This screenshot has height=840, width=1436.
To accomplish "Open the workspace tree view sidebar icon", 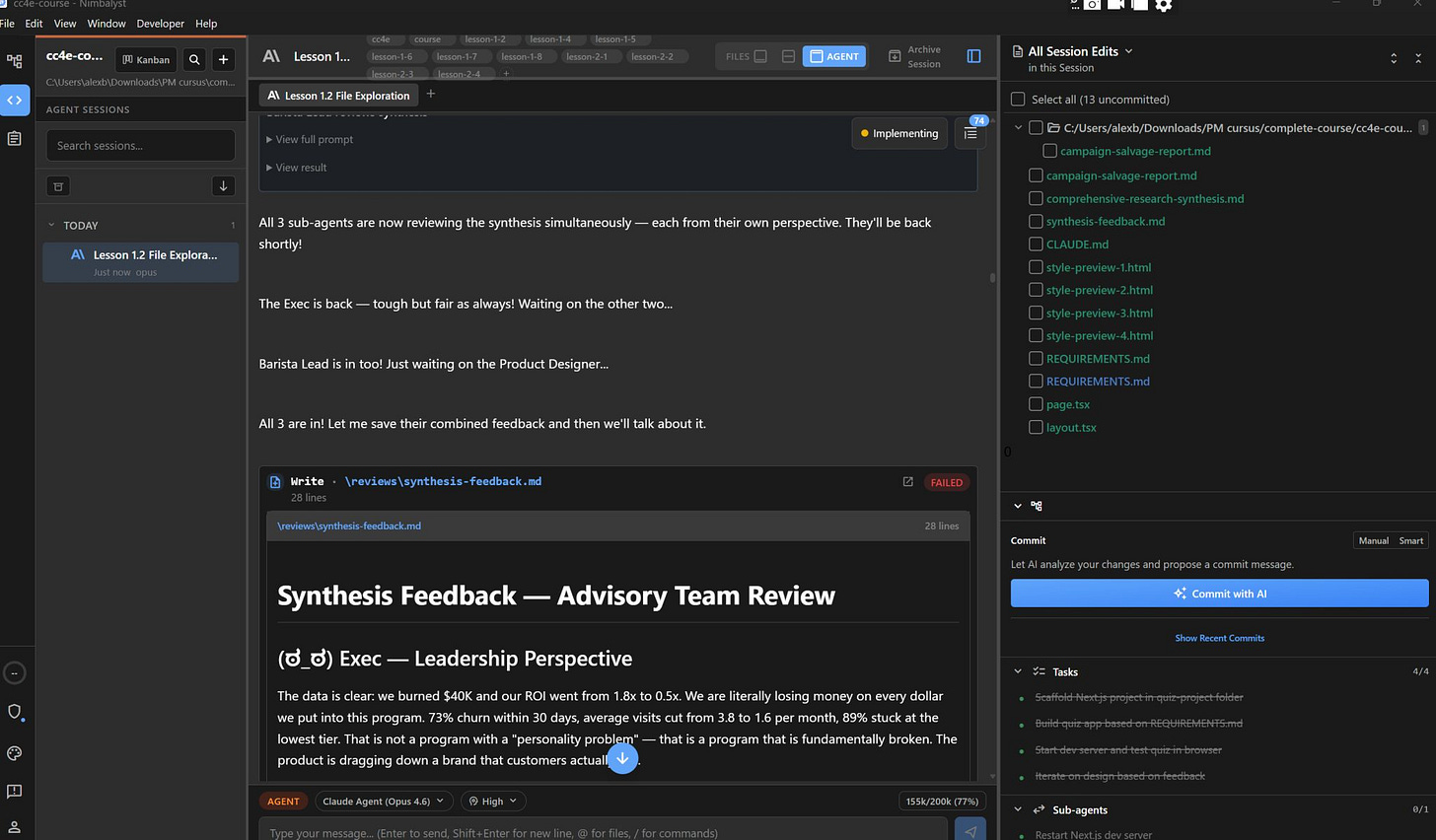I will pos(14,61).
